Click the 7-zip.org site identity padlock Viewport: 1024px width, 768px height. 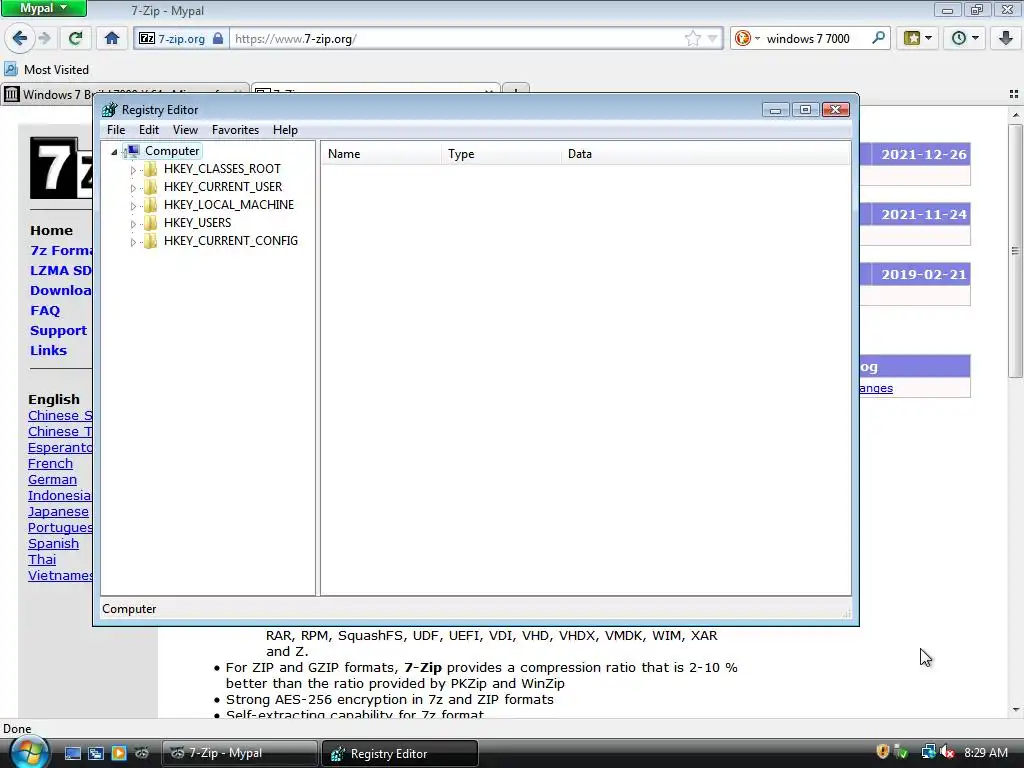pyautogui.click(x=218, y=38)
